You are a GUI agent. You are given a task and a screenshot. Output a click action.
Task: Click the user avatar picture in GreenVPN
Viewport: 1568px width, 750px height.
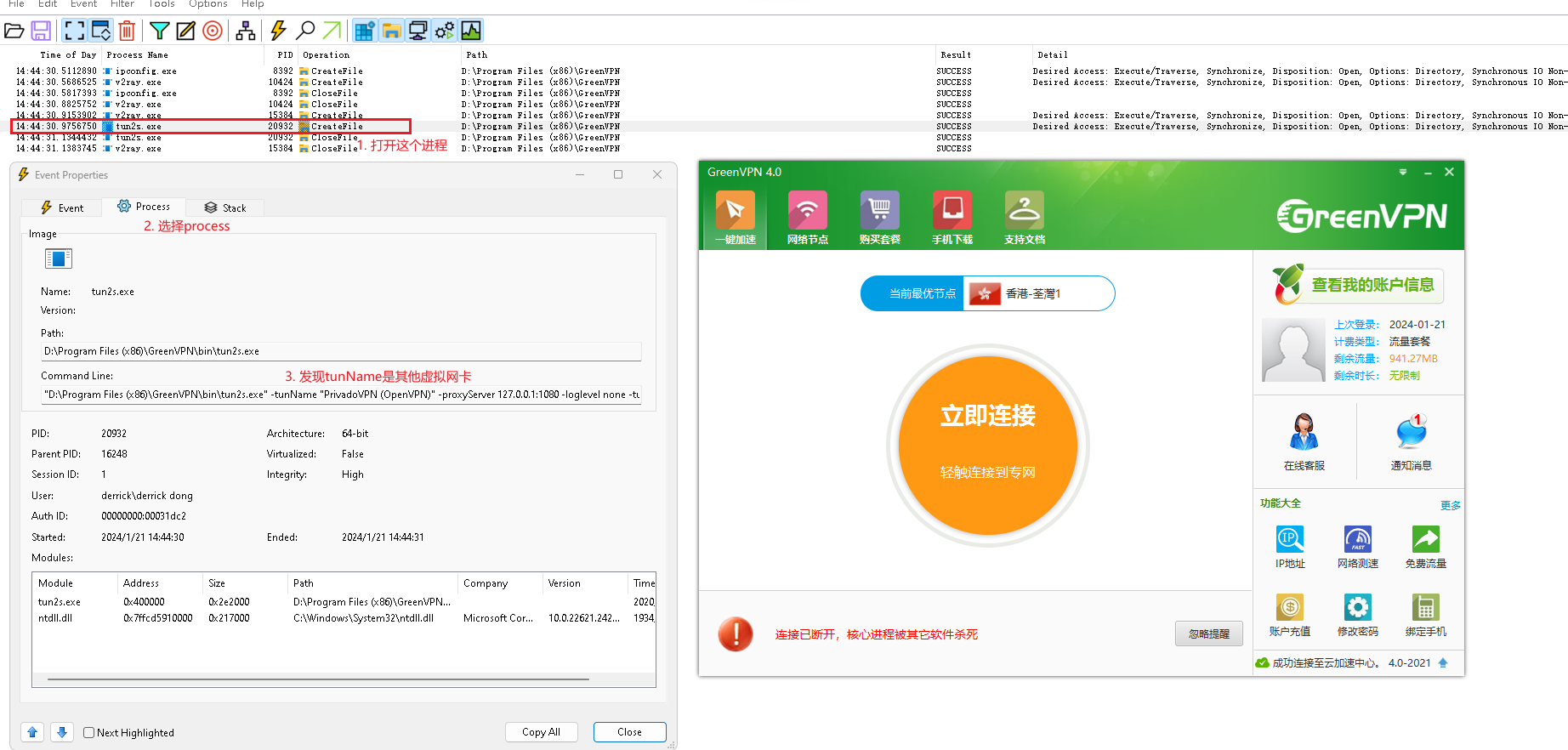coord(1293,349)
